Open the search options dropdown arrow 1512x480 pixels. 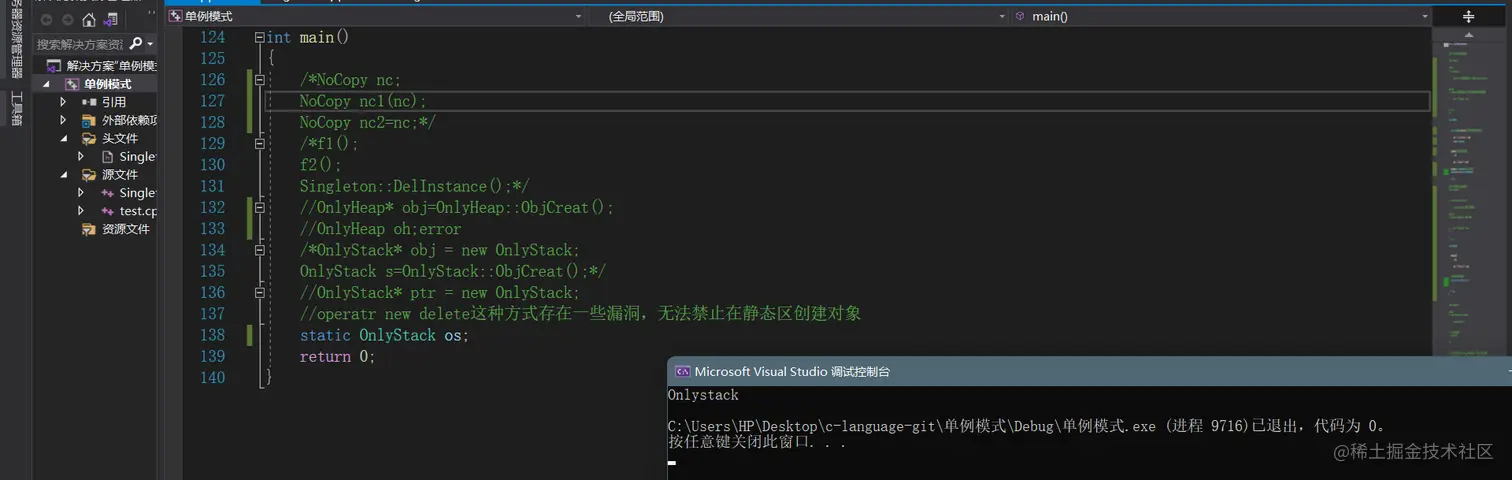(x=150, y=44)
